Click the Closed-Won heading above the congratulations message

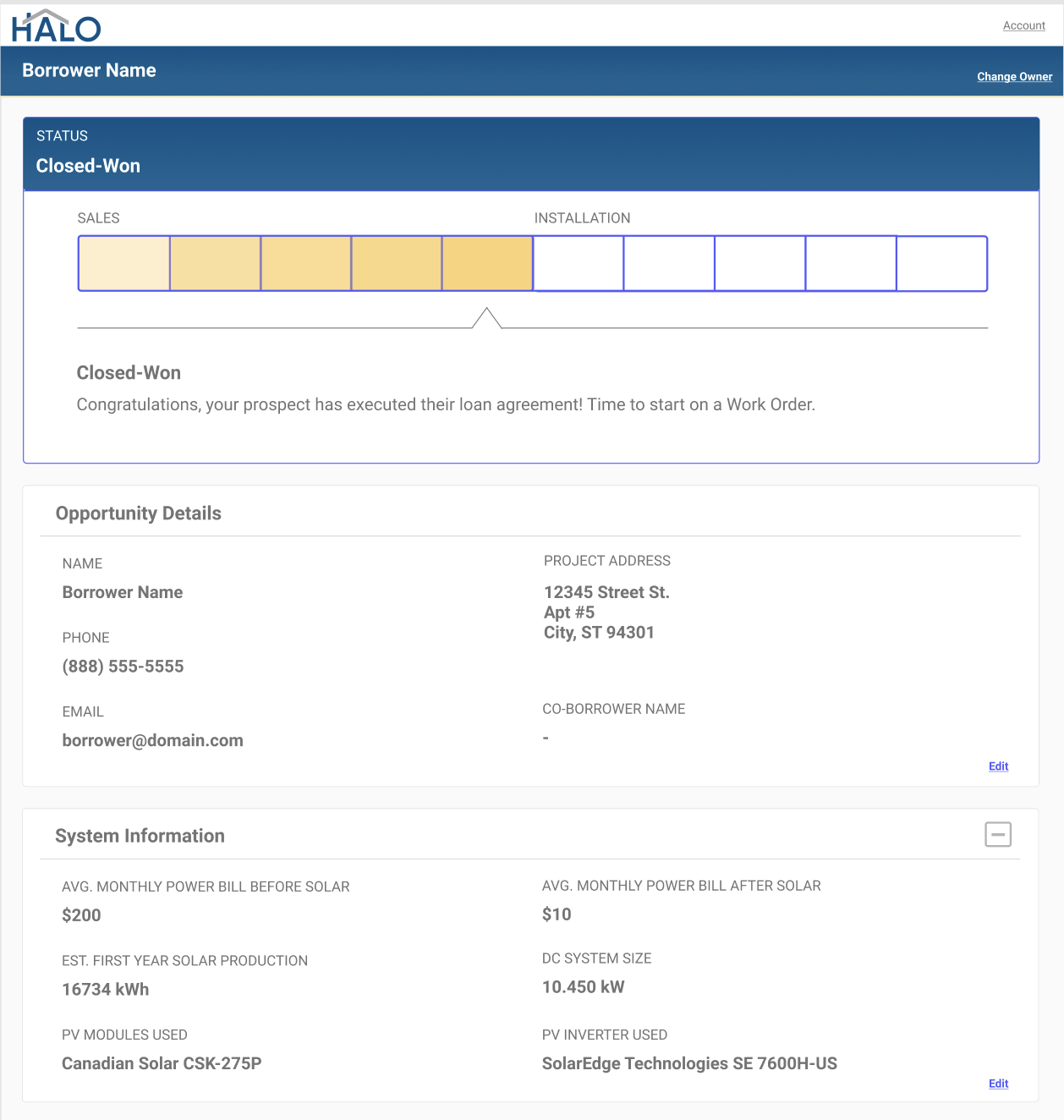(x=129, y=373)
